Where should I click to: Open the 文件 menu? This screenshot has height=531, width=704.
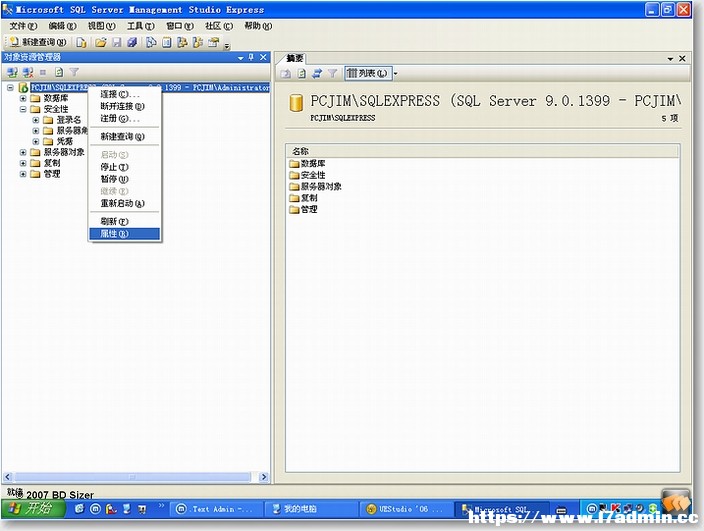(x=23, y=26)
